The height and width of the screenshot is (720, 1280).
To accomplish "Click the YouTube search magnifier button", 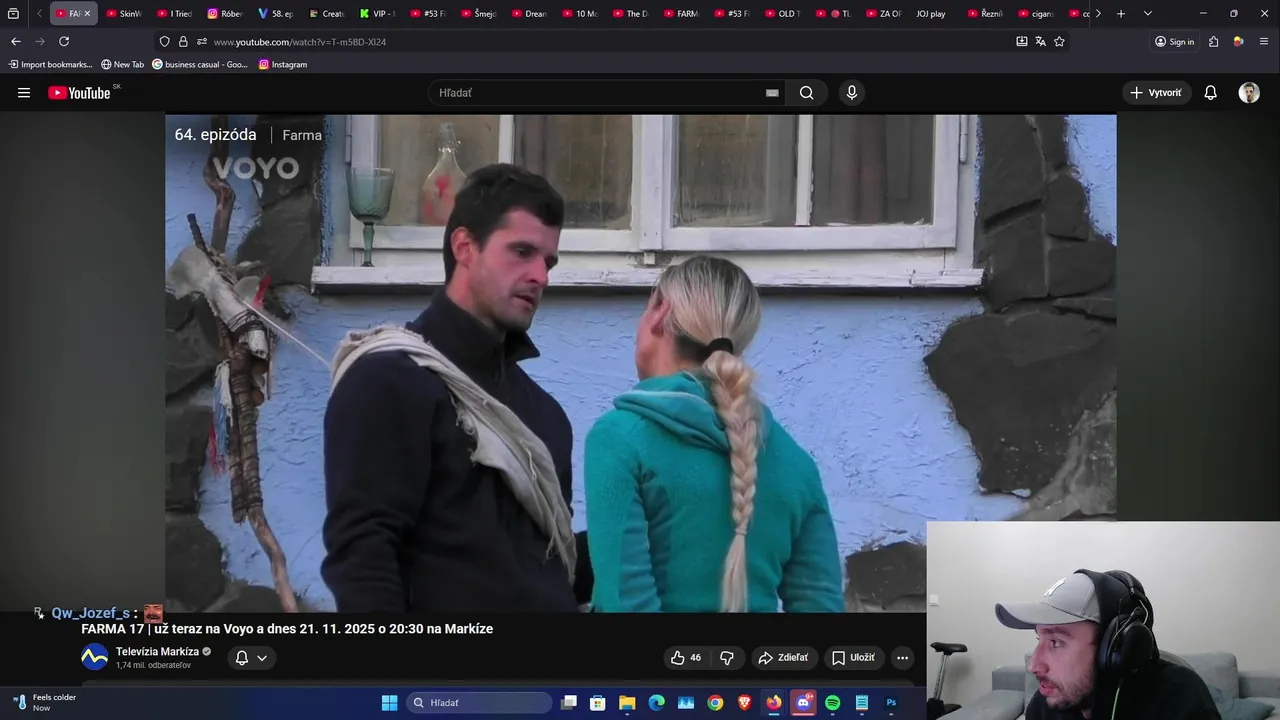I will [806, 93].
